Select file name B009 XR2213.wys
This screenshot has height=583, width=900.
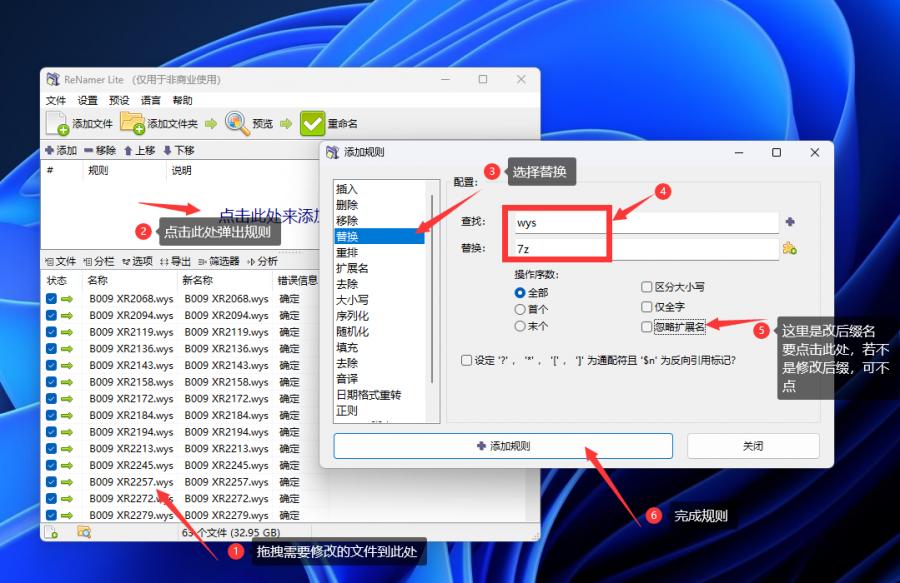pos(131,448)
